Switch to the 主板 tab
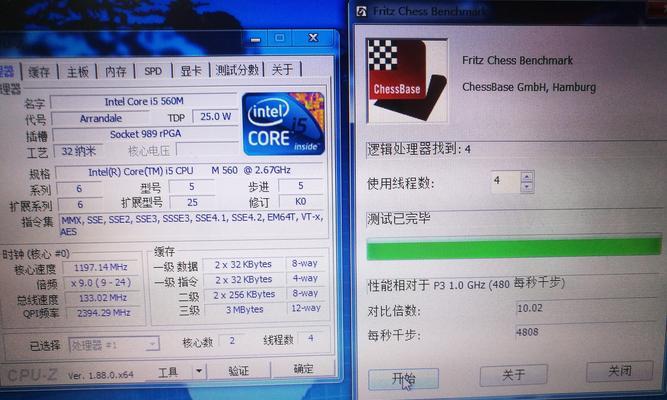Viewport: 667px width, 400px height. 77,71
